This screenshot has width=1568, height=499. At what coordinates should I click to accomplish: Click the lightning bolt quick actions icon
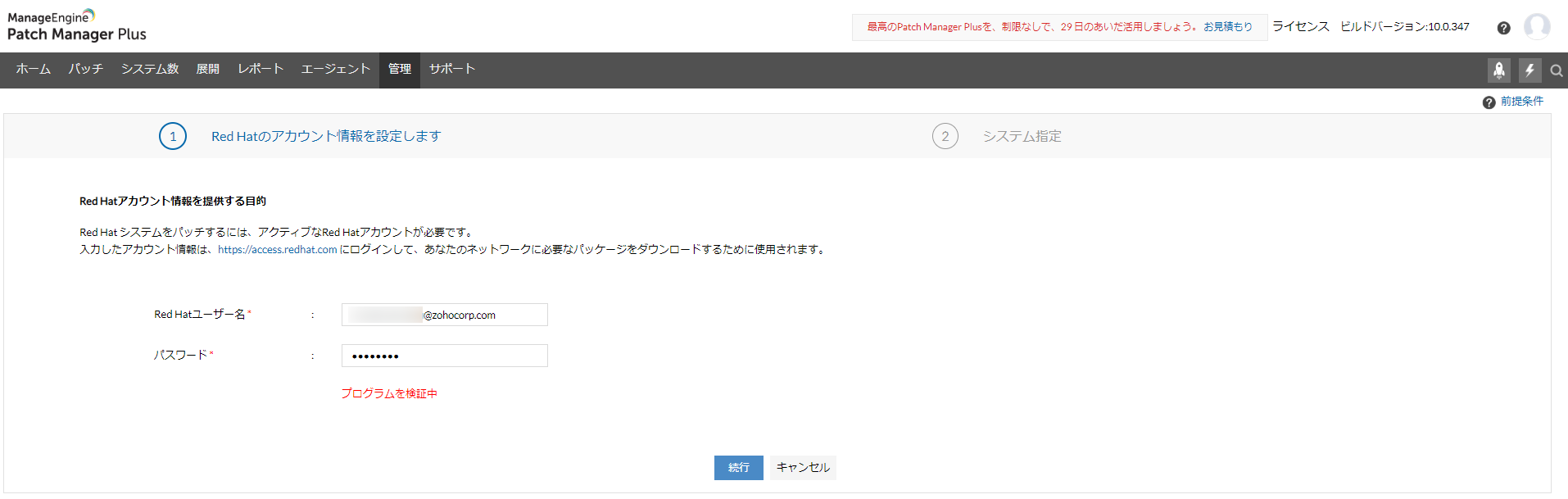[x=1529, y=70]
